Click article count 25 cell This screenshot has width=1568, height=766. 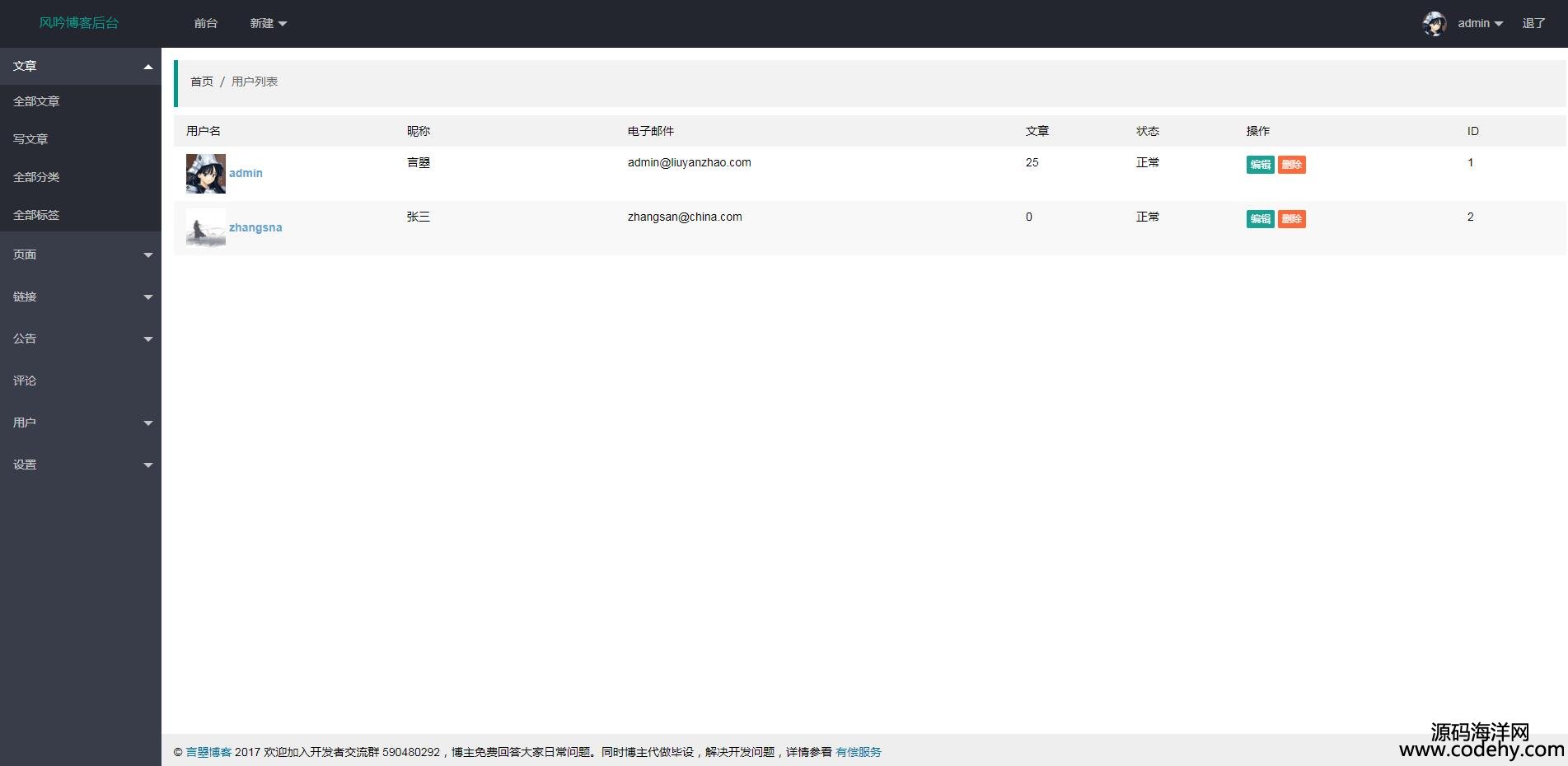1032,162
